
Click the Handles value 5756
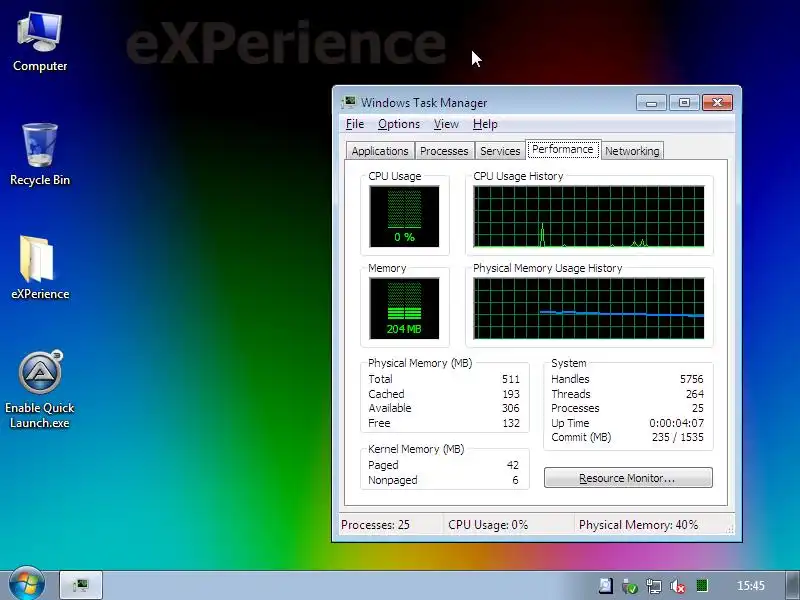[x=691, y=379]
